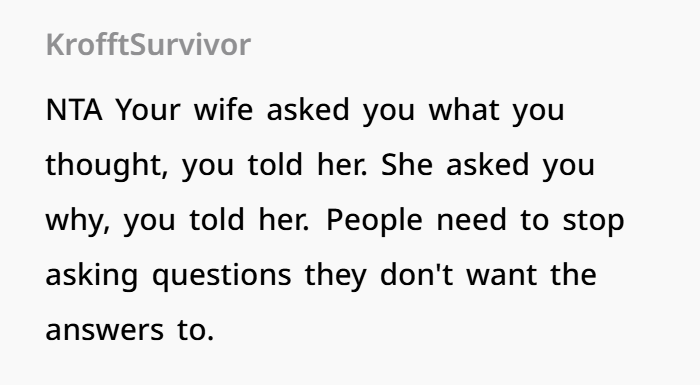
Task: Click the words 'She asked you'
Action: click(x=488, y=165)
